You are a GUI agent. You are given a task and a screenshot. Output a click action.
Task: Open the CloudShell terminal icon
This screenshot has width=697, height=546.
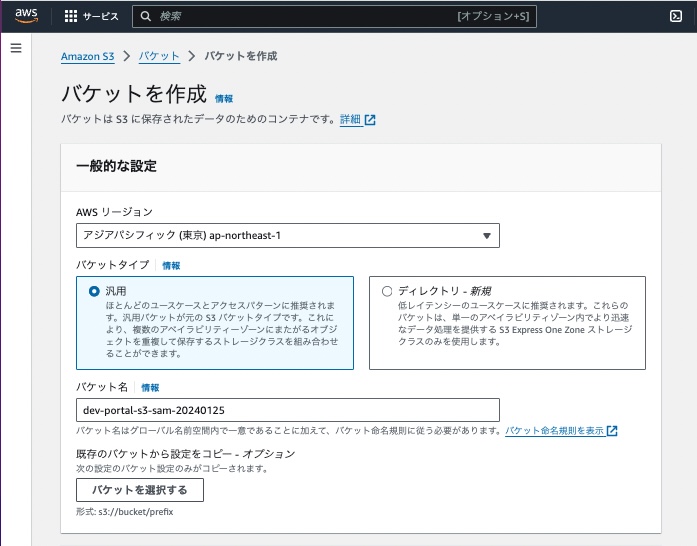coord(676,16)
